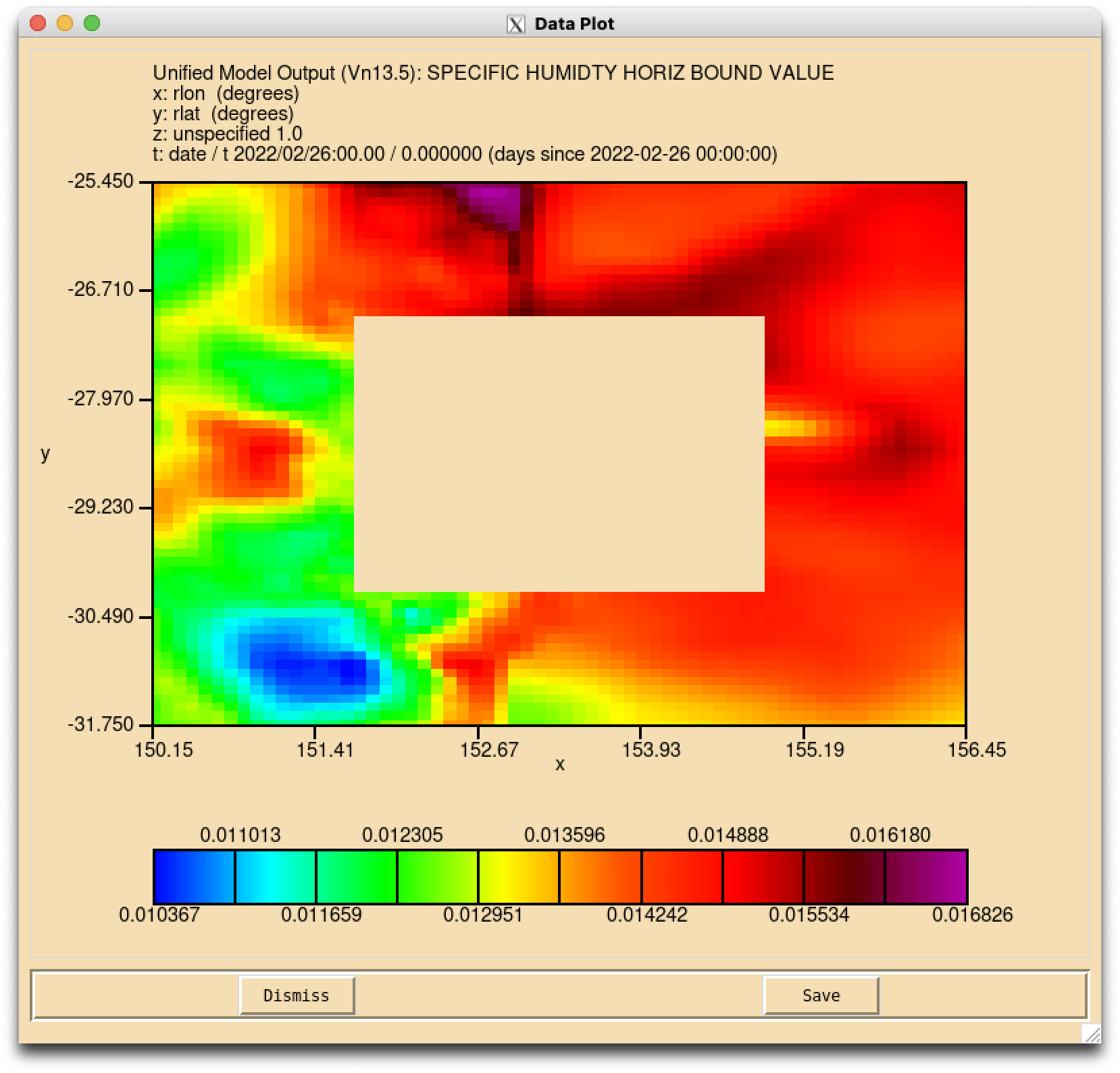Click colorbar label 0.016180
This screenshot has width=1120, height=1073.
(x=890, y=835)
